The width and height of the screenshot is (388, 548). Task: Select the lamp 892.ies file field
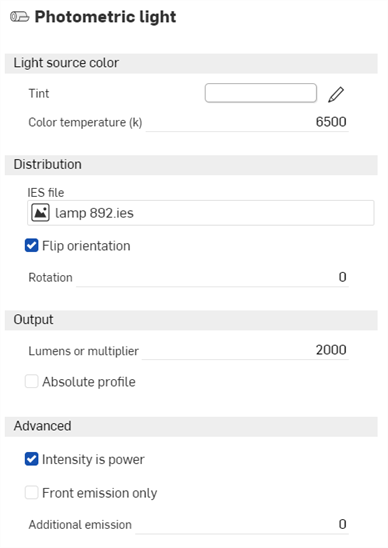(x=201, y=213)
